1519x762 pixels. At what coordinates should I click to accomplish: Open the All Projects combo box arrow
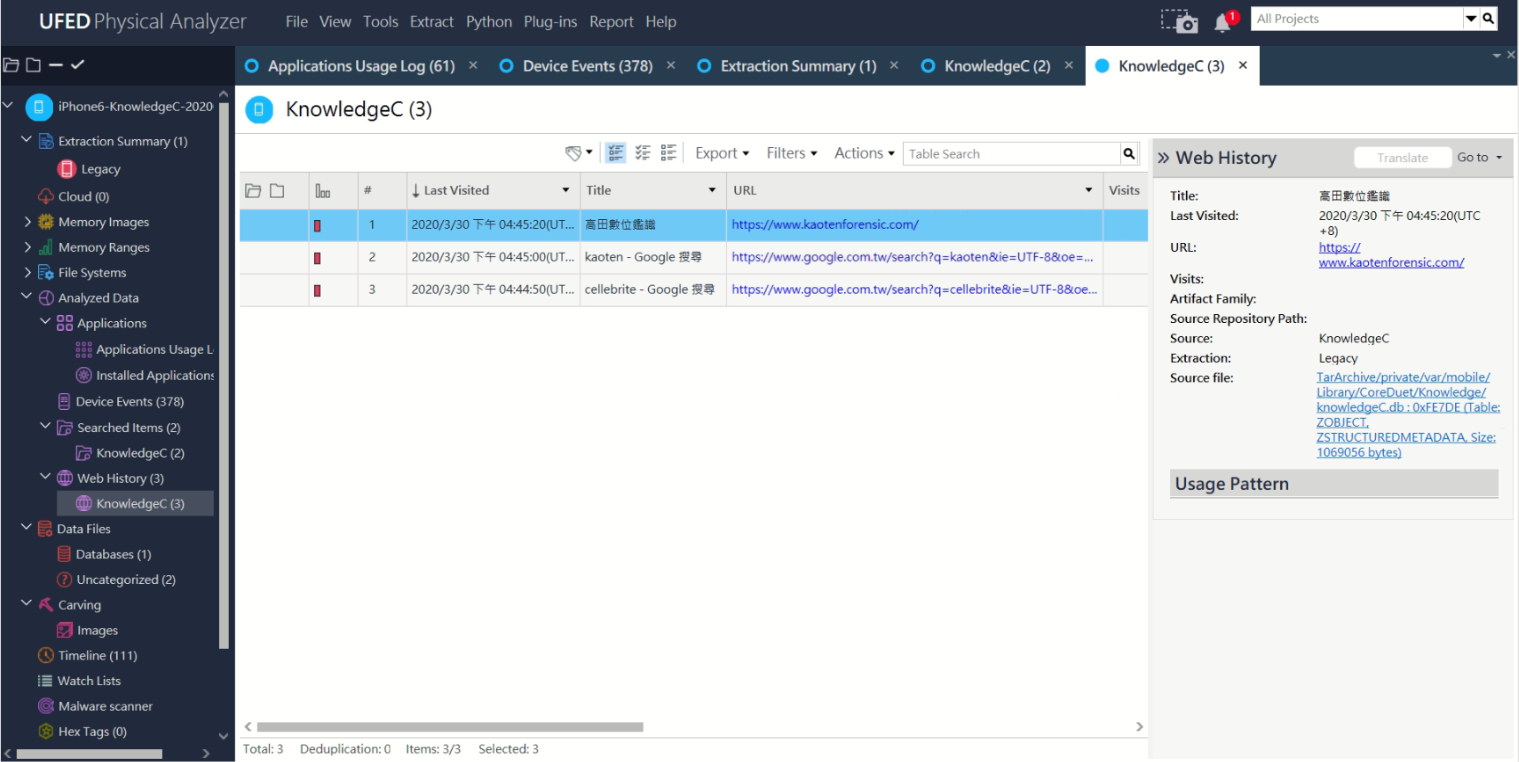pyautogui.click(x=1471, y=18)
